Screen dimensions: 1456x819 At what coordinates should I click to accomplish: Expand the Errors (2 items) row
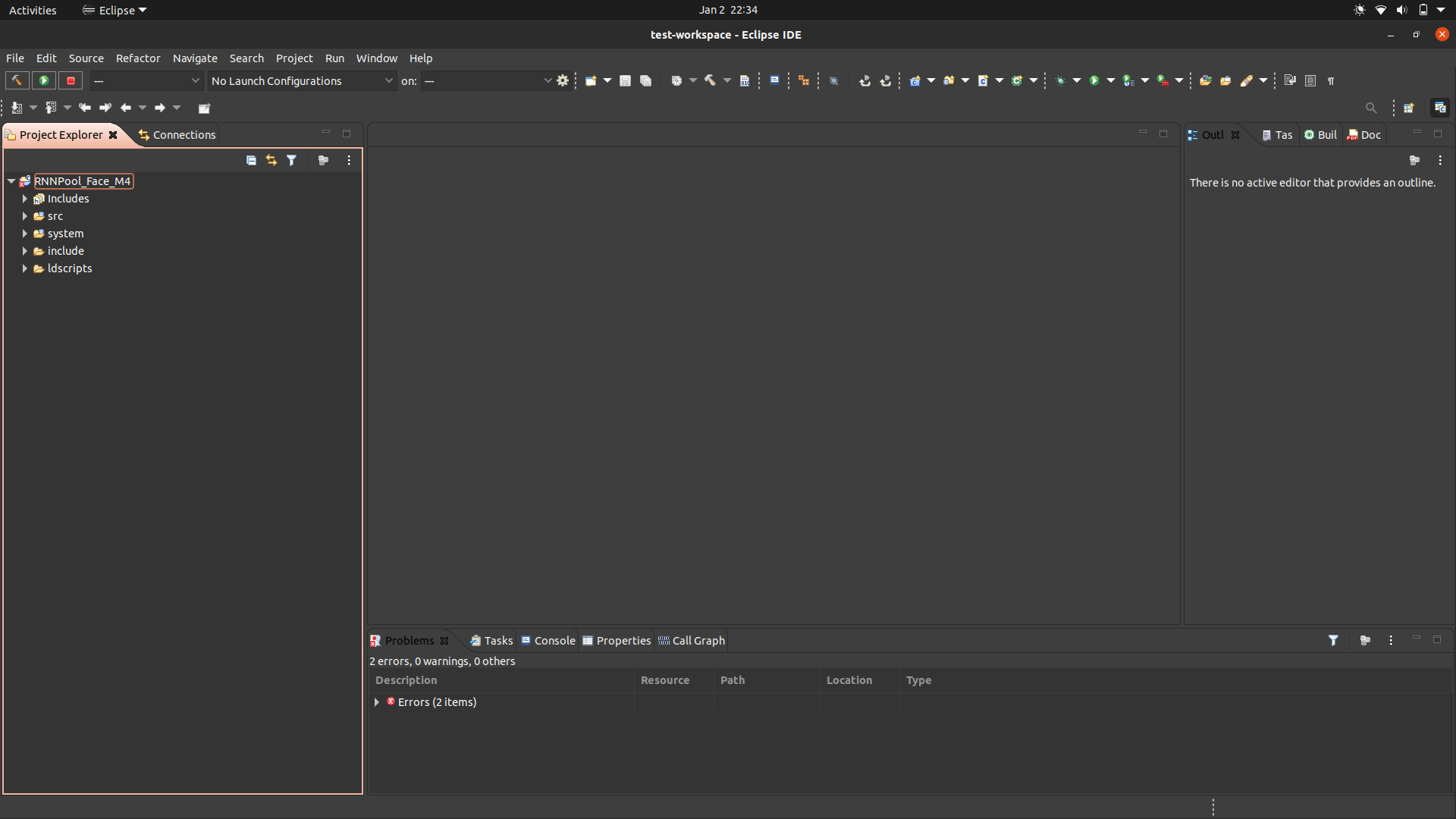[x=377, y=702]
